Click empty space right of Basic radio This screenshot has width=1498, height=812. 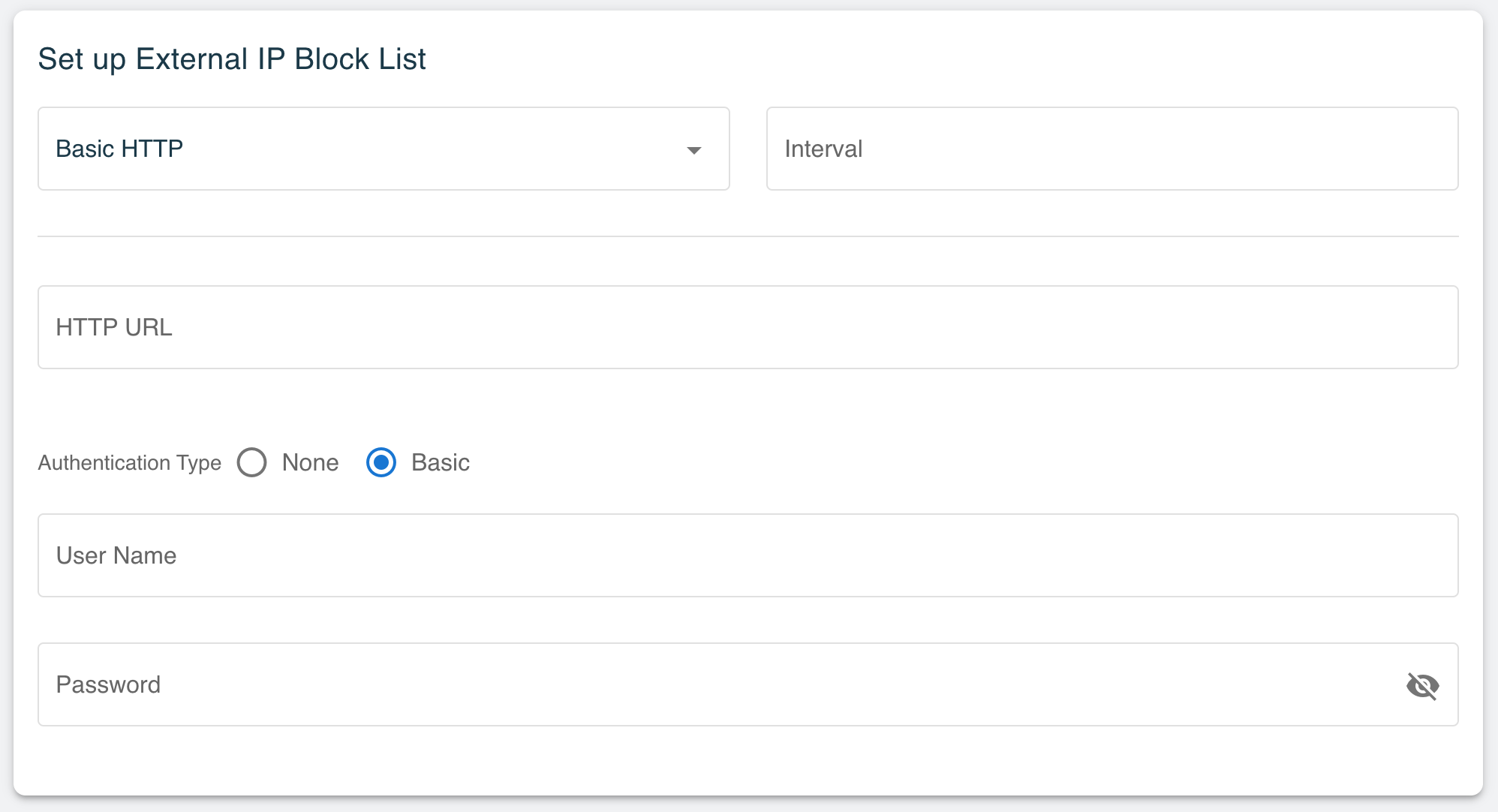(x=961, y=462)
